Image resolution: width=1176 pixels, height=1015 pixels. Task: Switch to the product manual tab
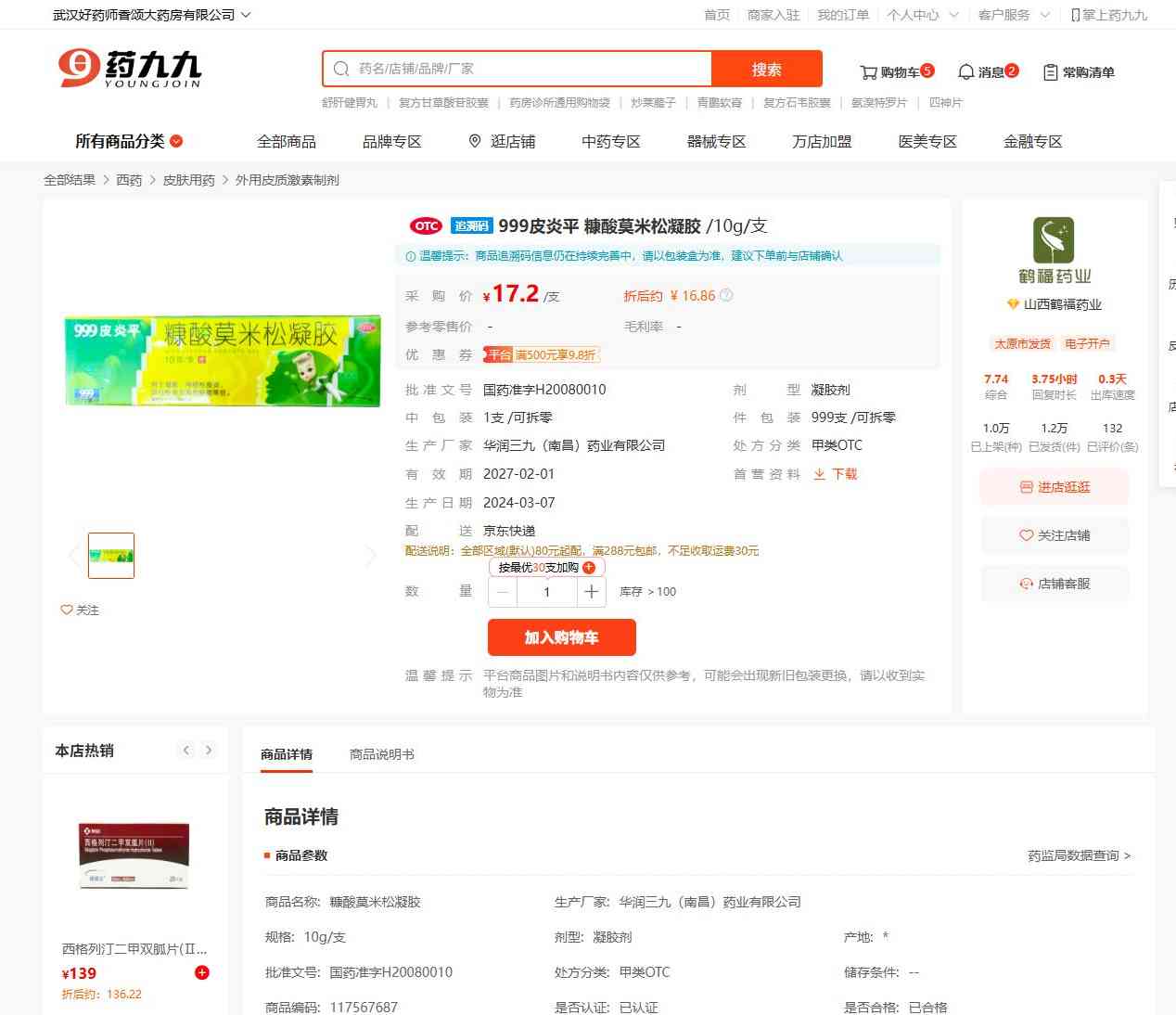coord(381,754)
